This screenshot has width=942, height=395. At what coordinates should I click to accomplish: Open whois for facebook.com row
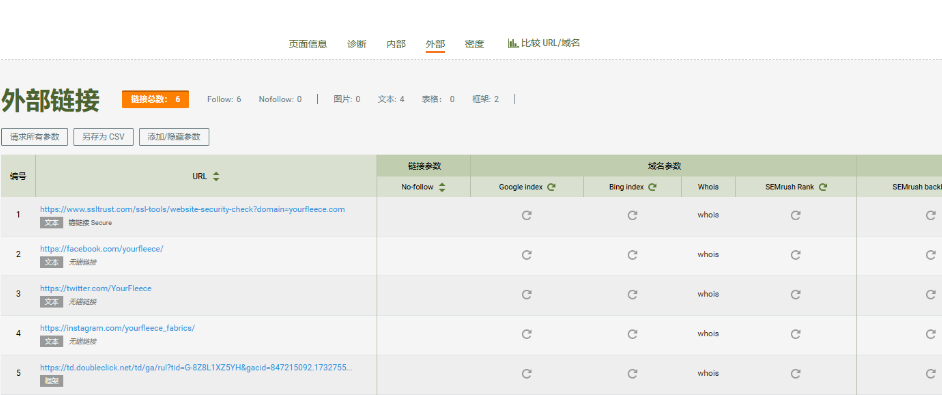(x=708, y=254)
